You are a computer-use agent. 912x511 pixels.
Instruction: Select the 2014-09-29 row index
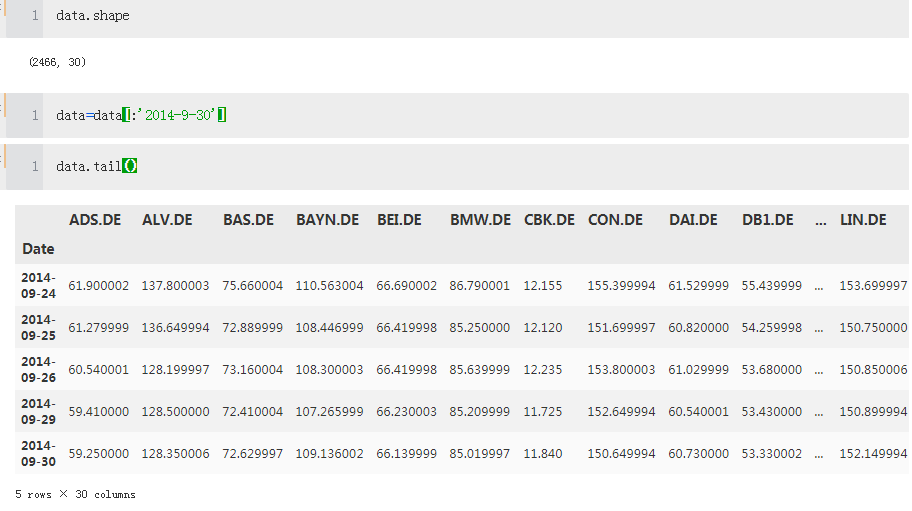point(38,411)
